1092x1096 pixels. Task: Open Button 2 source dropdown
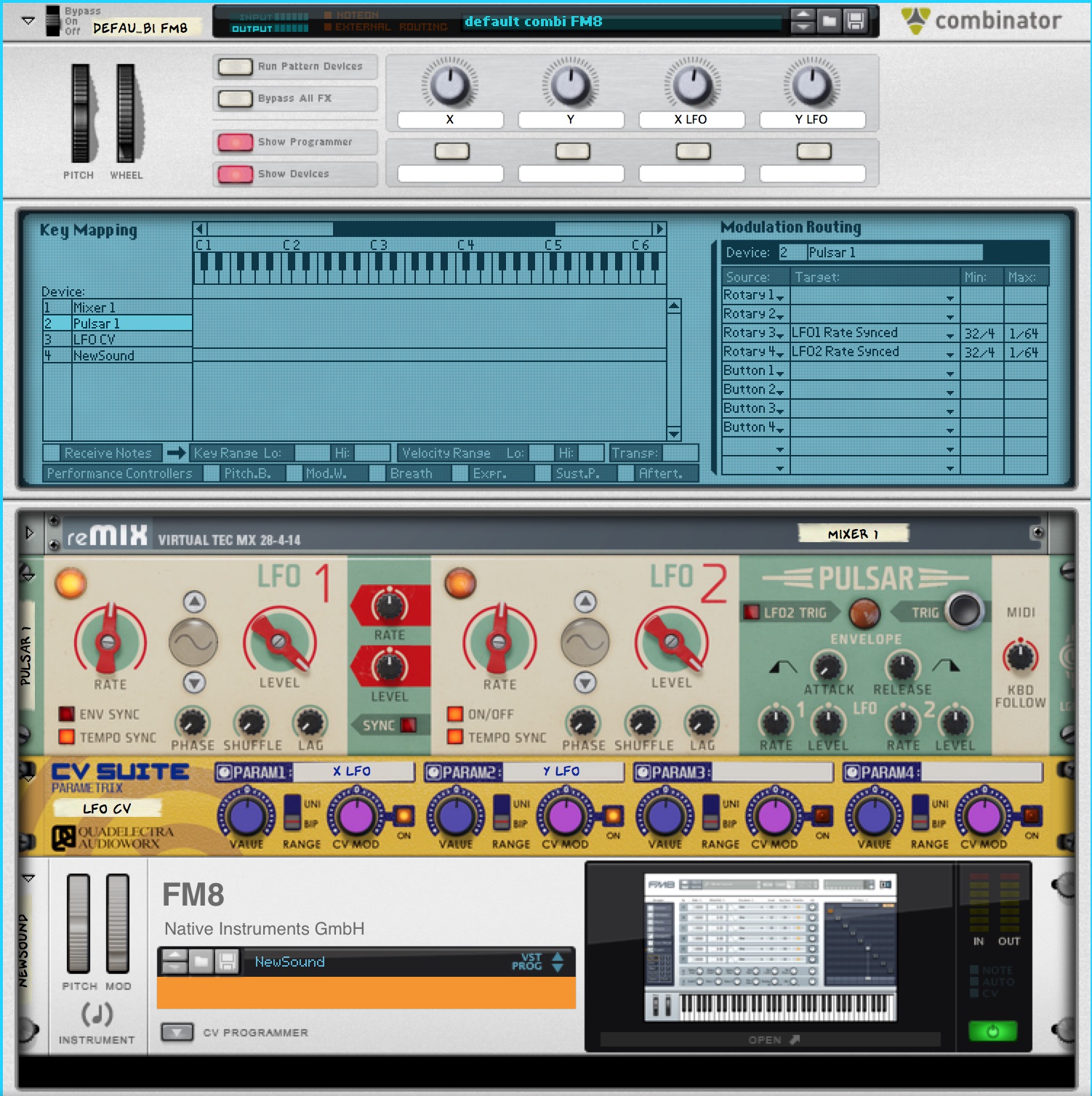tap(755, 390)
